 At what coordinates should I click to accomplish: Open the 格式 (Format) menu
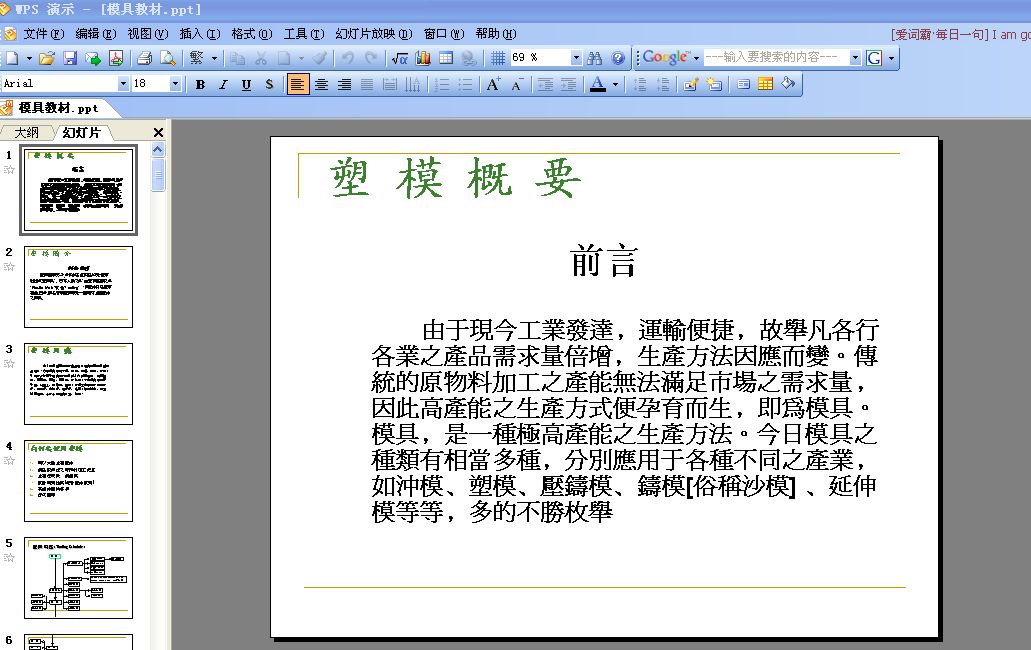(251, 34)
